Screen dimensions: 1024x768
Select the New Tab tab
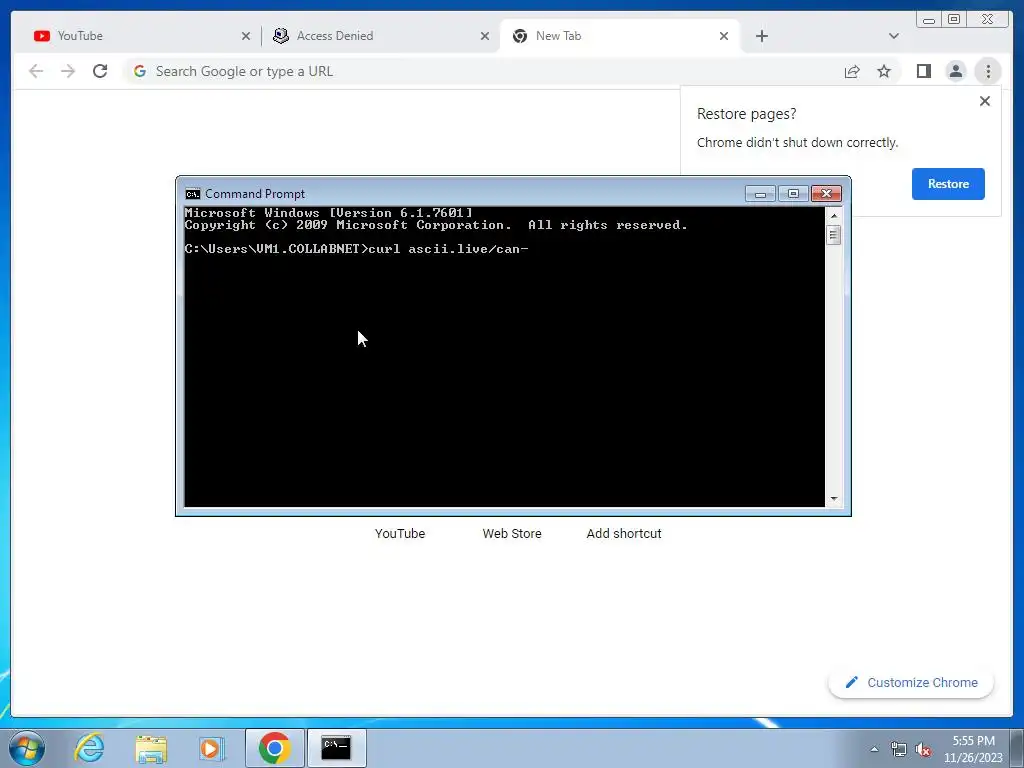click(x=620, y=36)
